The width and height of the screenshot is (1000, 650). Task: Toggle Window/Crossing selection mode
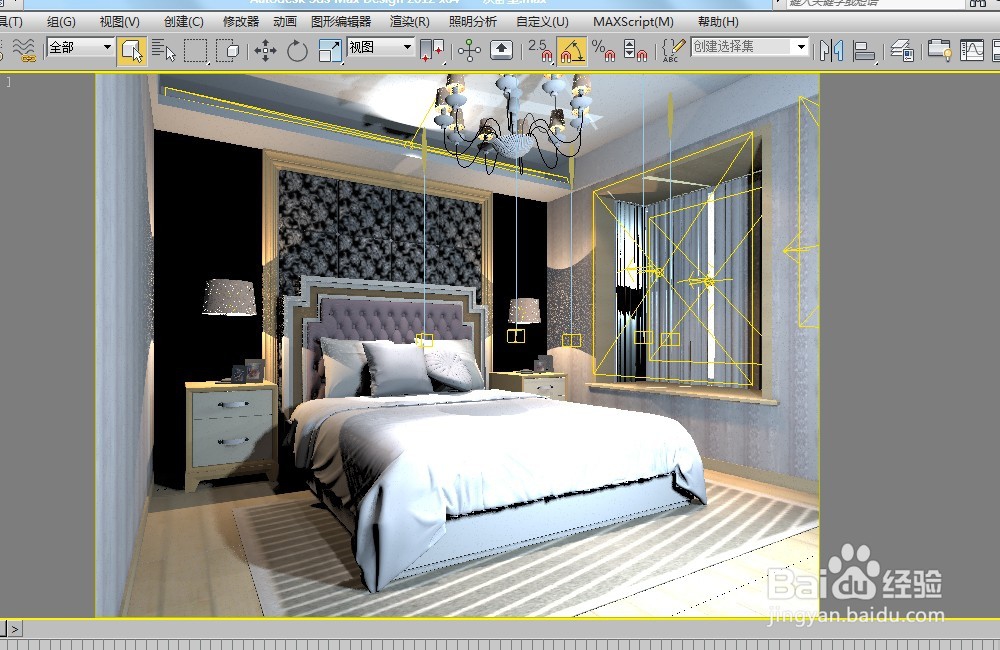(227, 50)
